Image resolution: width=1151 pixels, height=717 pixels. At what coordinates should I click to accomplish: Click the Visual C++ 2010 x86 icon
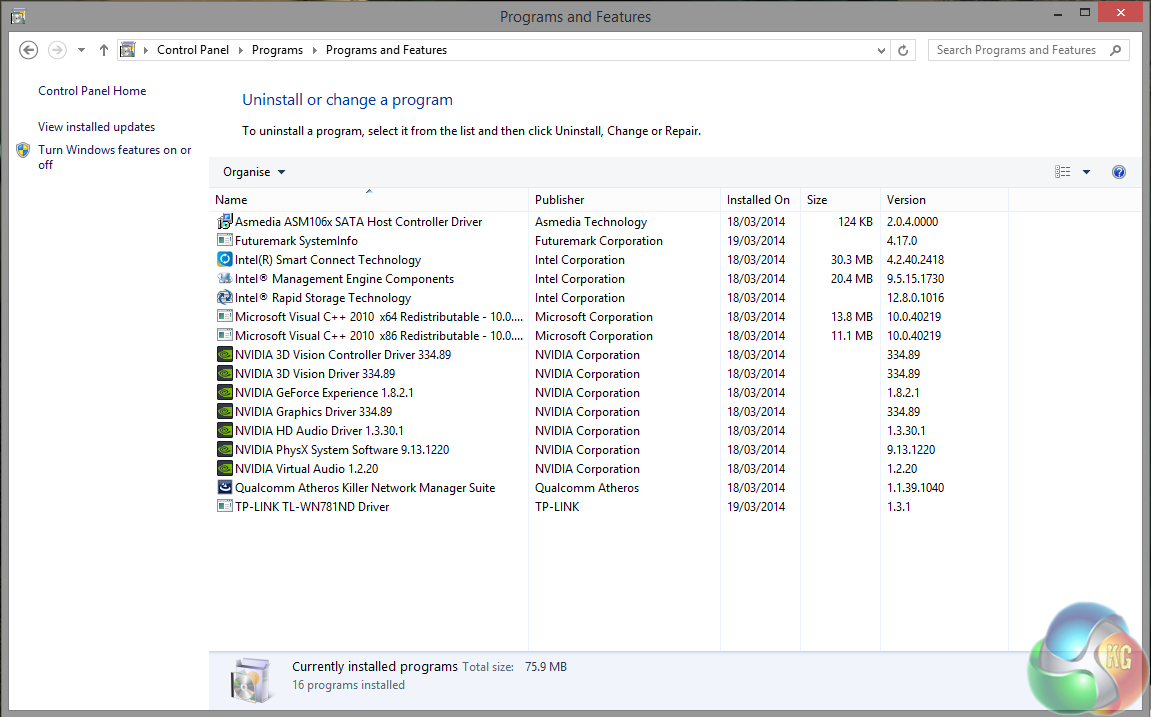point(225,335)
